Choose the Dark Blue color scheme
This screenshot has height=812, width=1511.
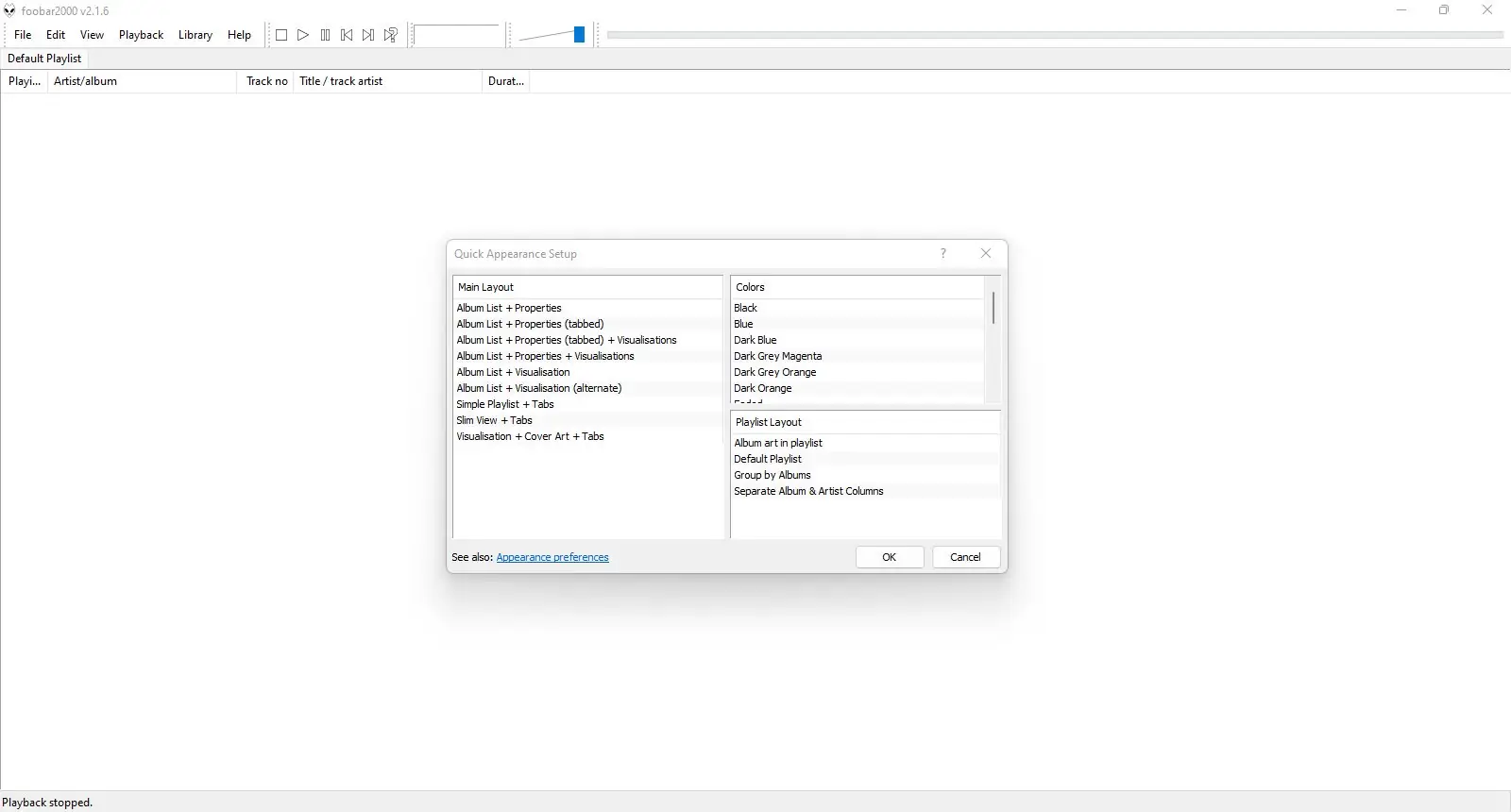[857, 340]
